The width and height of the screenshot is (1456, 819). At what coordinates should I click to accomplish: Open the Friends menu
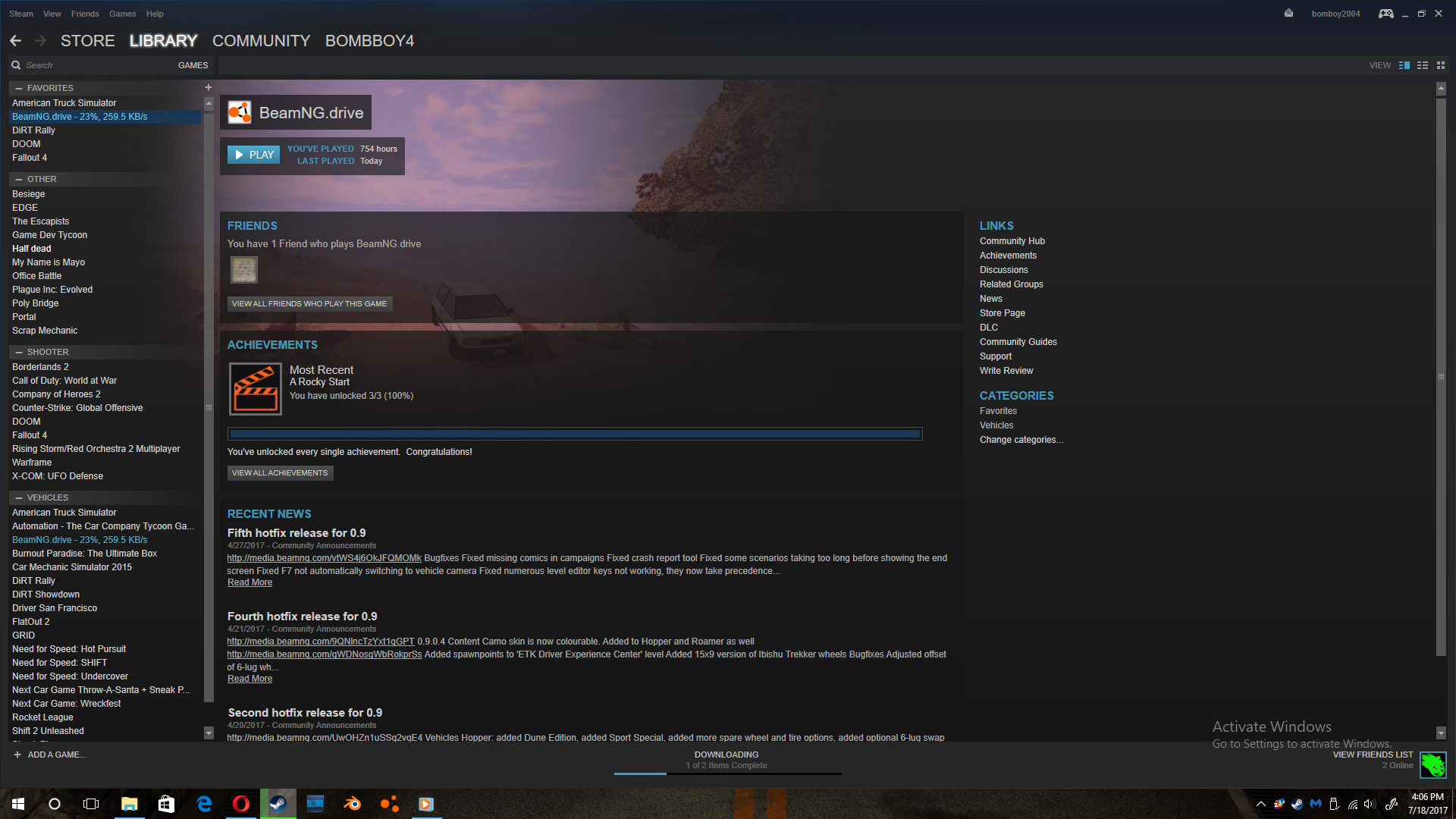[x=85, y=14]
